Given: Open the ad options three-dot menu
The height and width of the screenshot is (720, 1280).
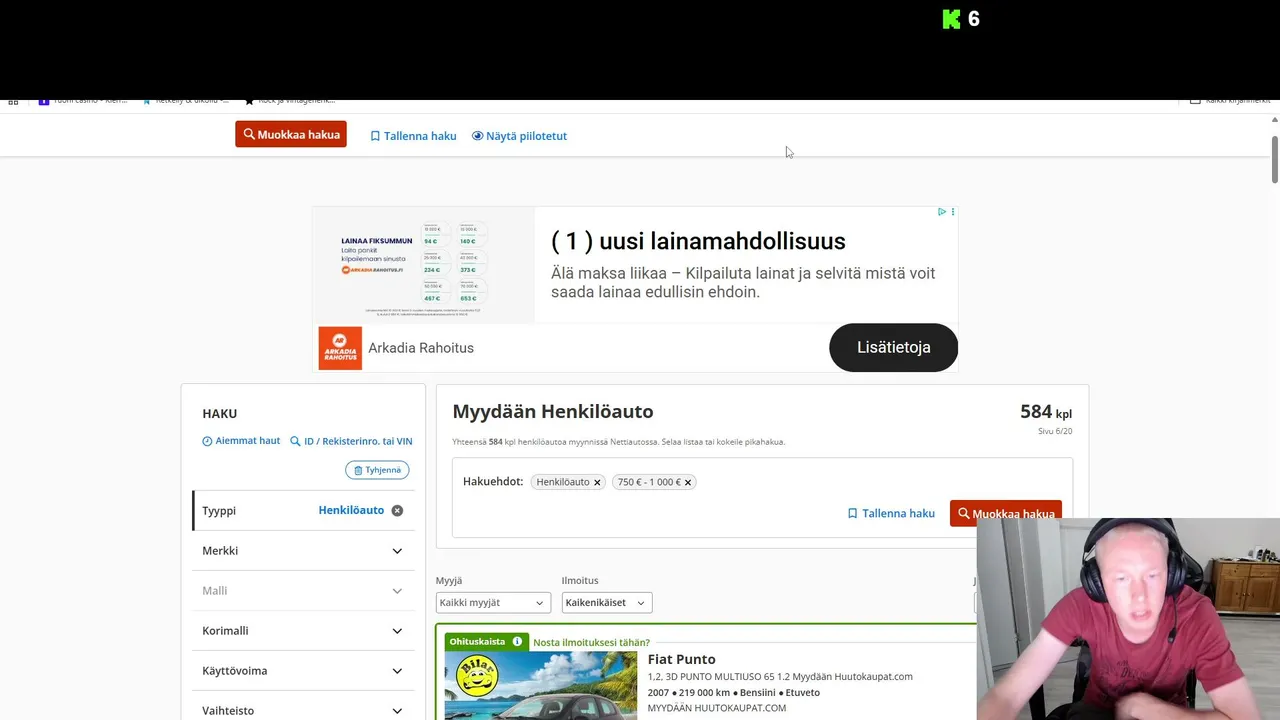Looking at the screenshot, I should 953,212.
